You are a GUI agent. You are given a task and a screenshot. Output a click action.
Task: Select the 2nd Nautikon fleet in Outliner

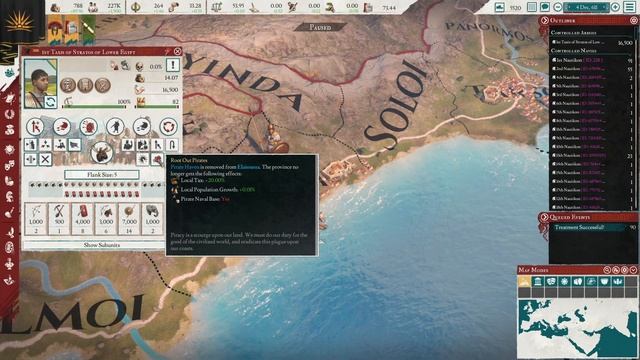click(x=592, y=69)
